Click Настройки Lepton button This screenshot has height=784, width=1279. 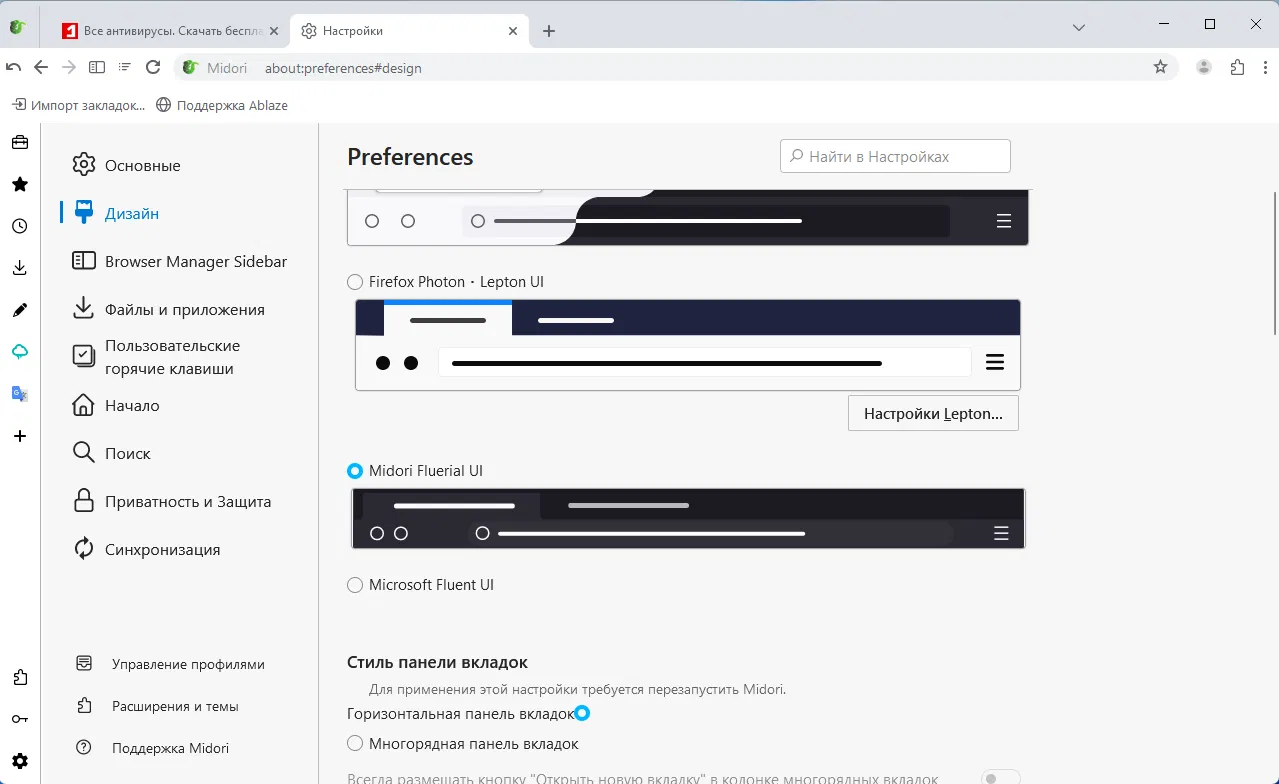click(933, 414)
